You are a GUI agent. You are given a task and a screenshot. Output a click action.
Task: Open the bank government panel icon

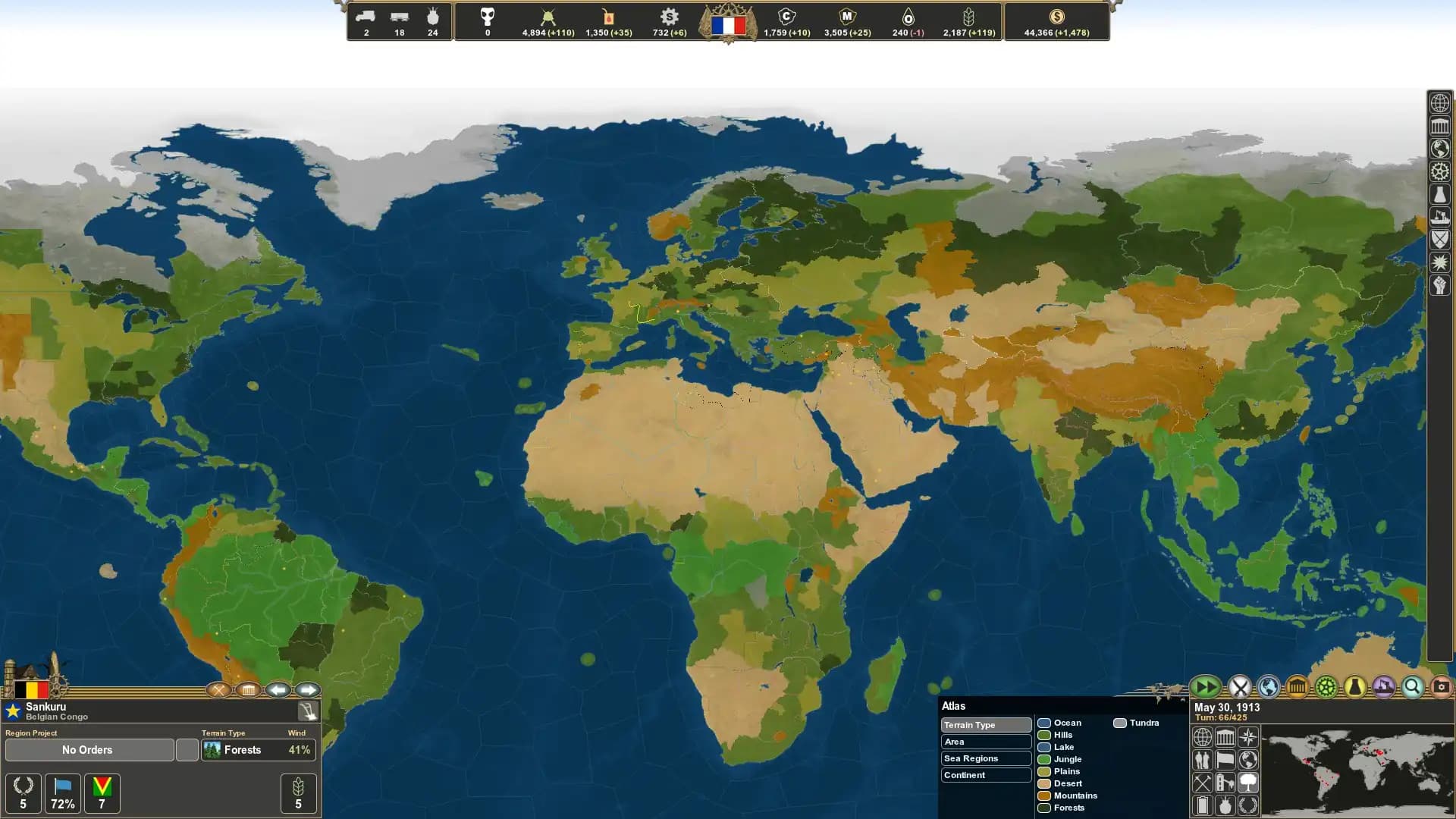pyautogui.click(x=1297, y=687)
